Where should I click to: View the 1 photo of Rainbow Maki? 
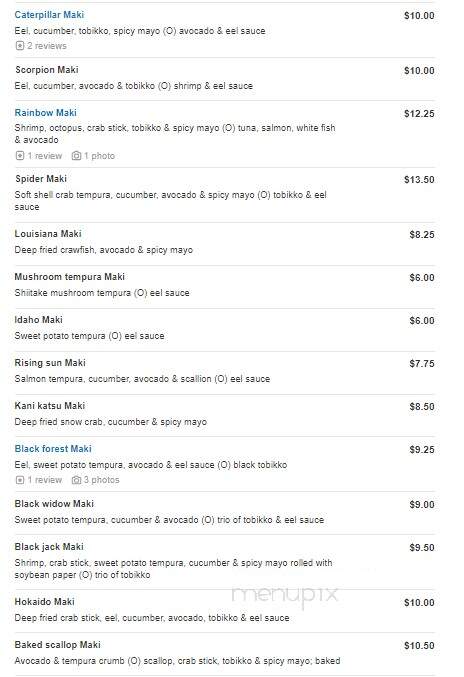(99, 156)
